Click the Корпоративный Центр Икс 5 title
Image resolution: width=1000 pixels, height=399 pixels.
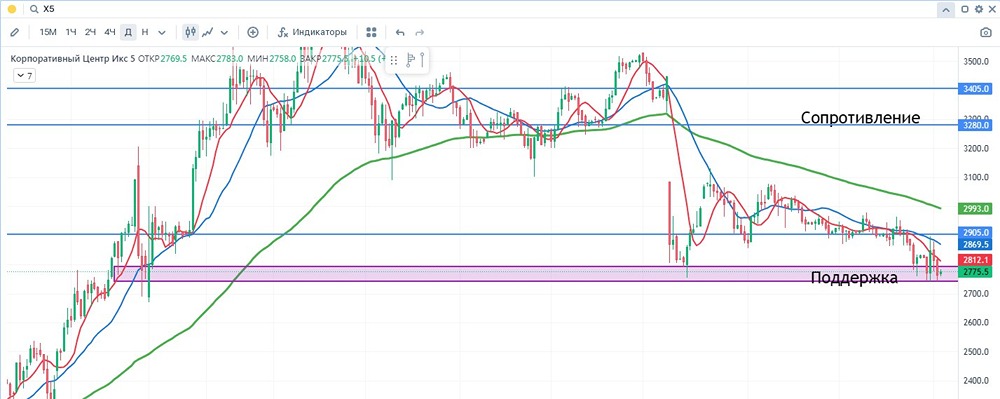click(73, 59)
